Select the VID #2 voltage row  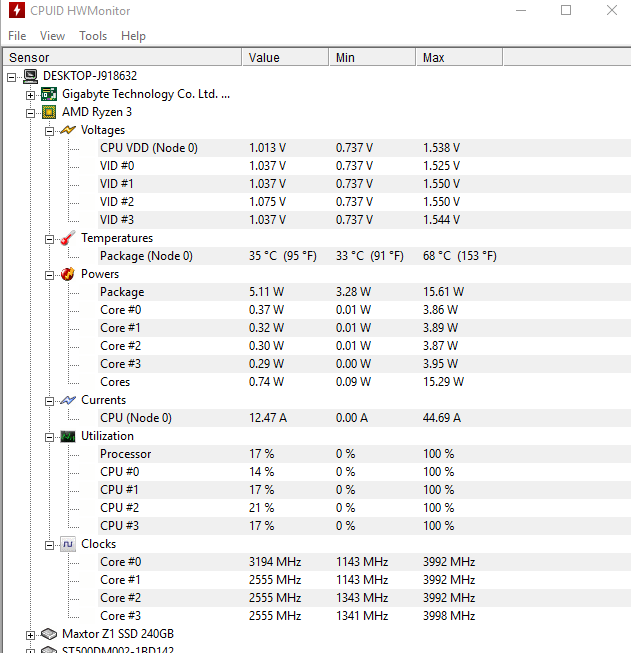[364, 202]
